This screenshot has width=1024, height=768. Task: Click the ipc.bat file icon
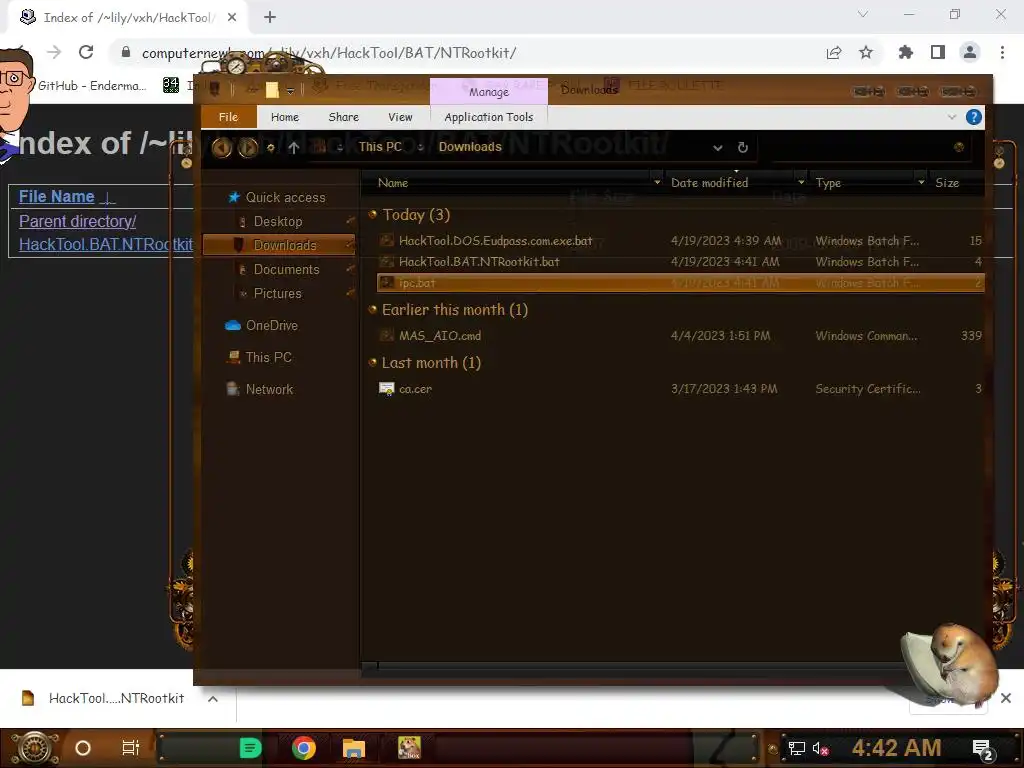[x=387, y=283]
